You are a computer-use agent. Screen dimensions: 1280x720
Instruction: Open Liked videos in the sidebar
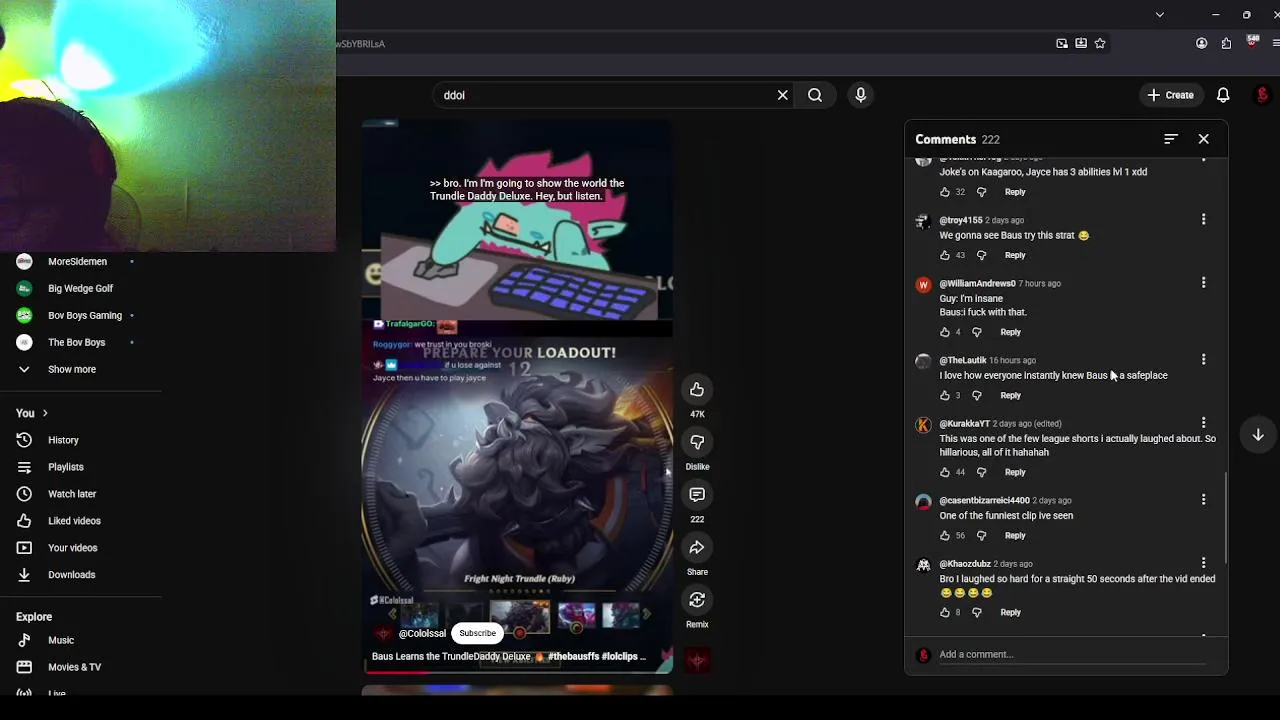[x=72, y=521]
